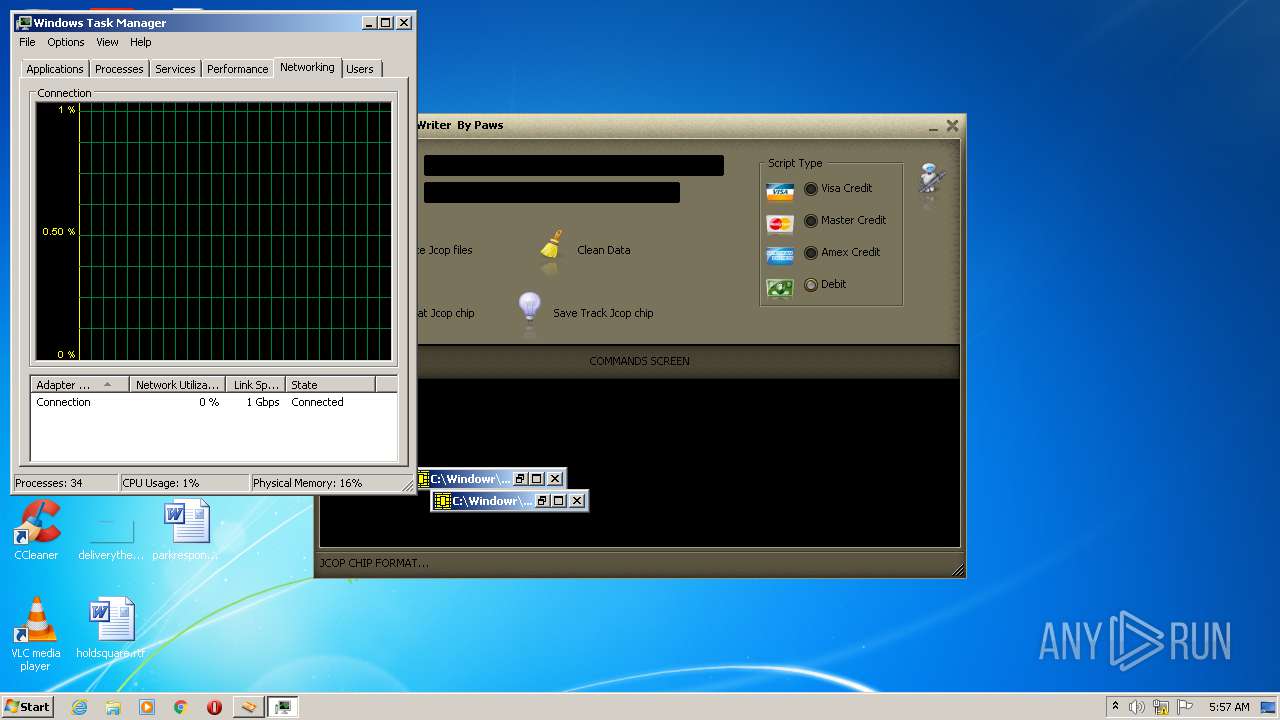Image resolution: width=1280 pixels, height=720 pixels.
Task: Switch to the Users tab
Action: coord(360,69)
